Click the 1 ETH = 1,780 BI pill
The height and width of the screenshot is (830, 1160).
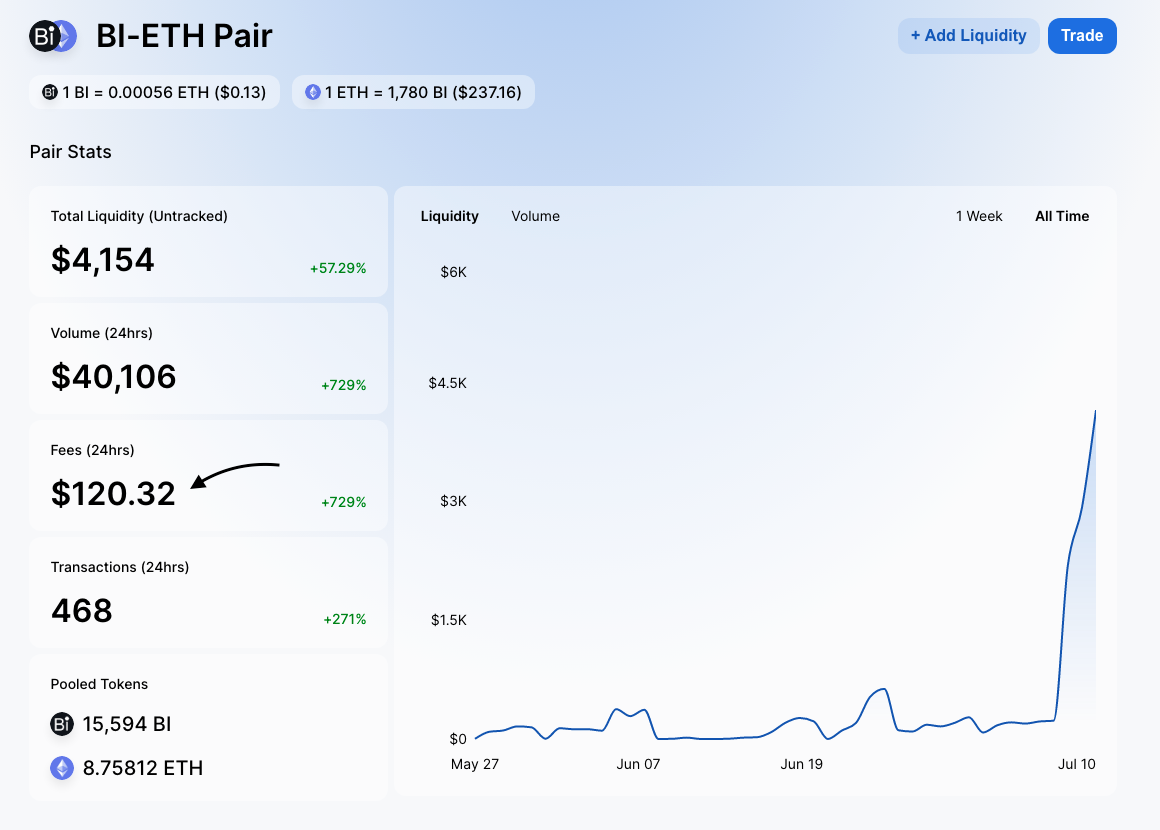point(413,92)
